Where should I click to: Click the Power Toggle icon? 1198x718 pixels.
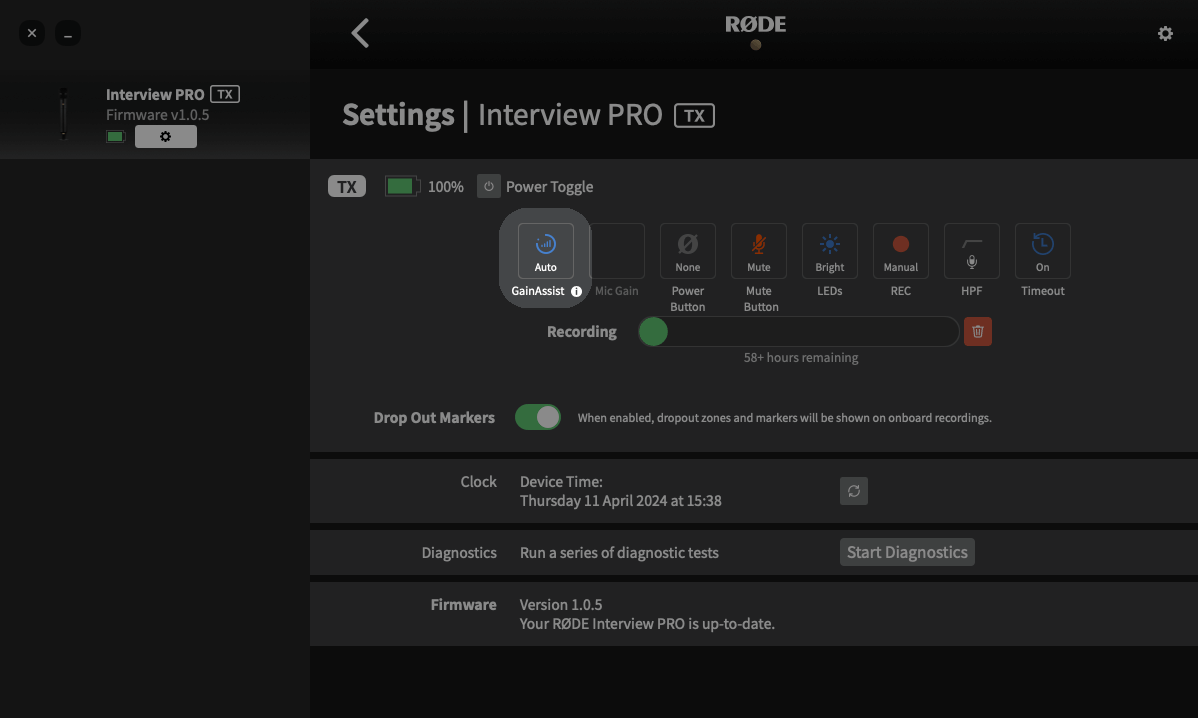[x=489, y=186]
